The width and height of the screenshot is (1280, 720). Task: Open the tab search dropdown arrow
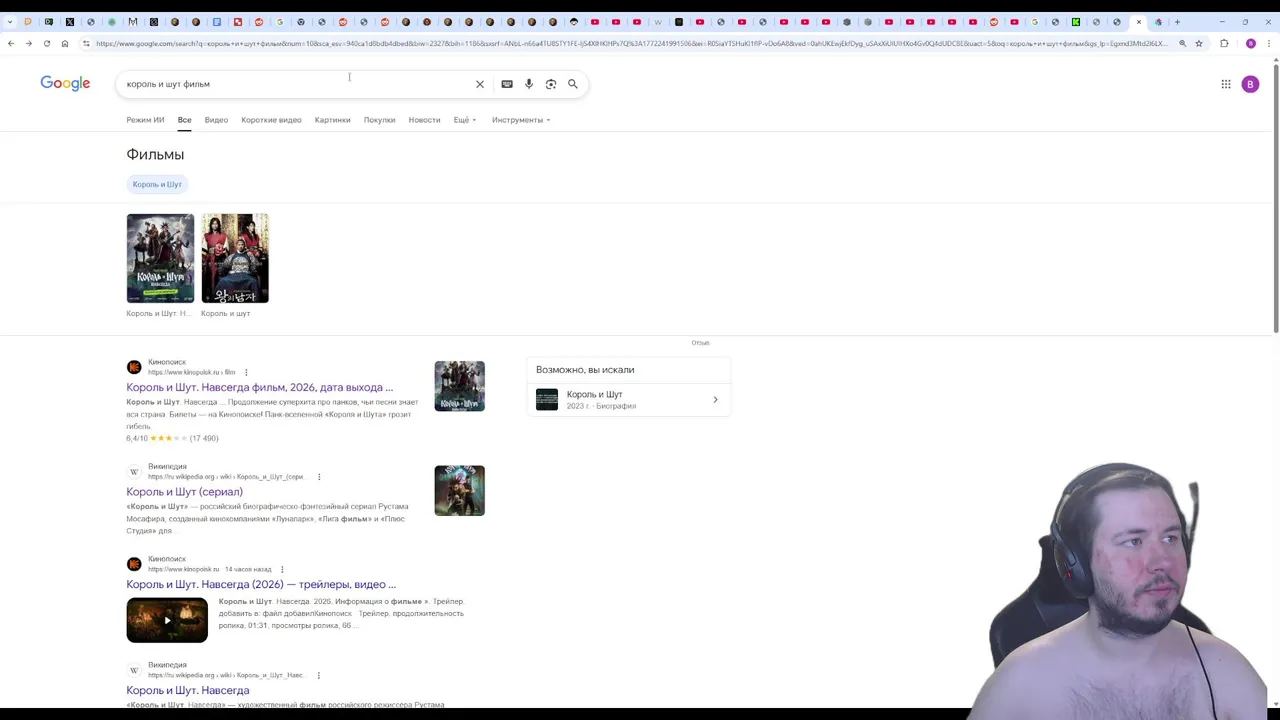9,21
